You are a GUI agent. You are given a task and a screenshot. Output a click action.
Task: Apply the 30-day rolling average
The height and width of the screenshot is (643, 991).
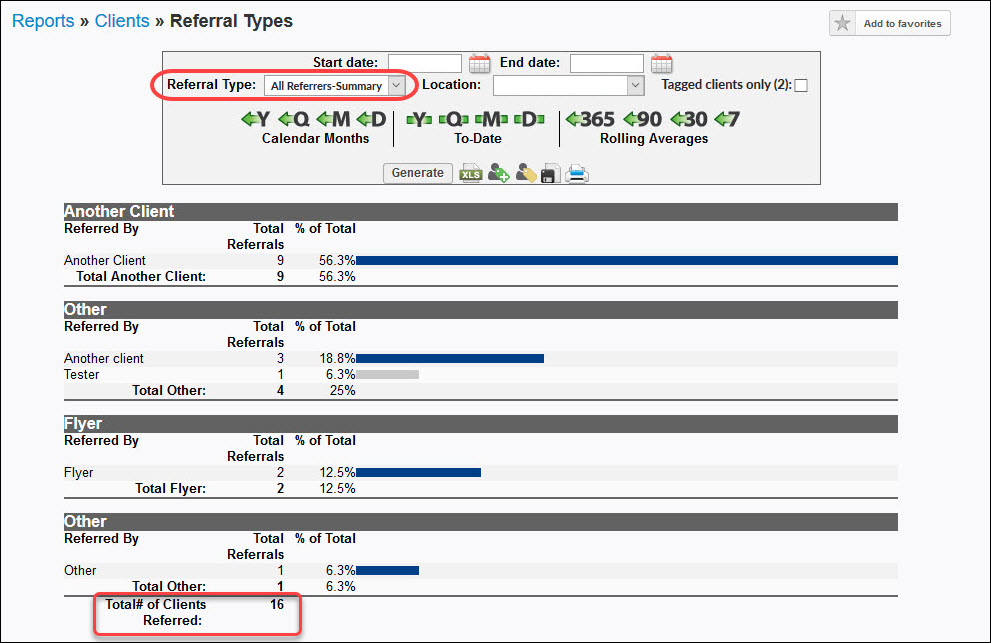[689, 119]
